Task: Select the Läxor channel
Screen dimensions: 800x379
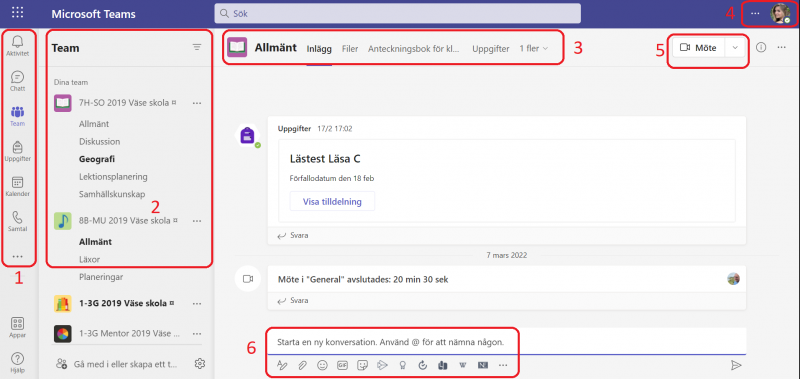Action: pos(89,259)
